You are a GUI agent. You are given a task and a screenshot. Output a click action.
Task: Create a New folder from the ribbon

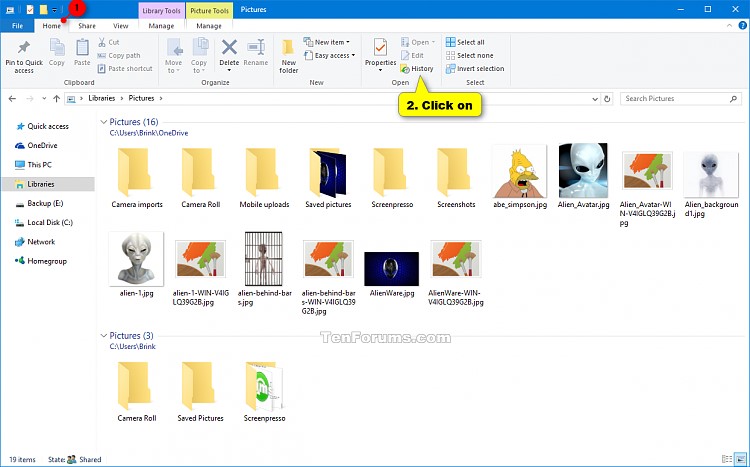coord(288,56)
